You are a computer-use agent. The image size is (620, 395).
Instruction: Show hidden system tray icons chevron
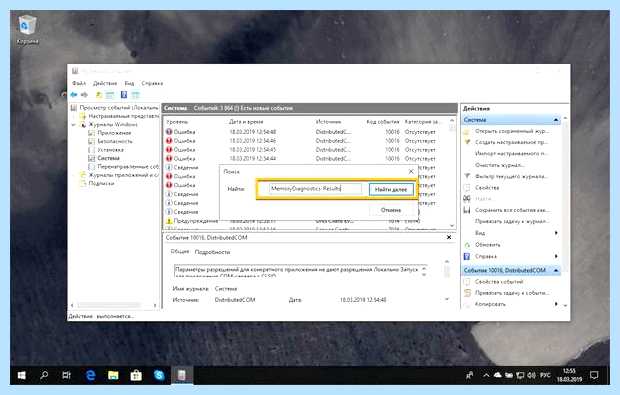(486, 375)
